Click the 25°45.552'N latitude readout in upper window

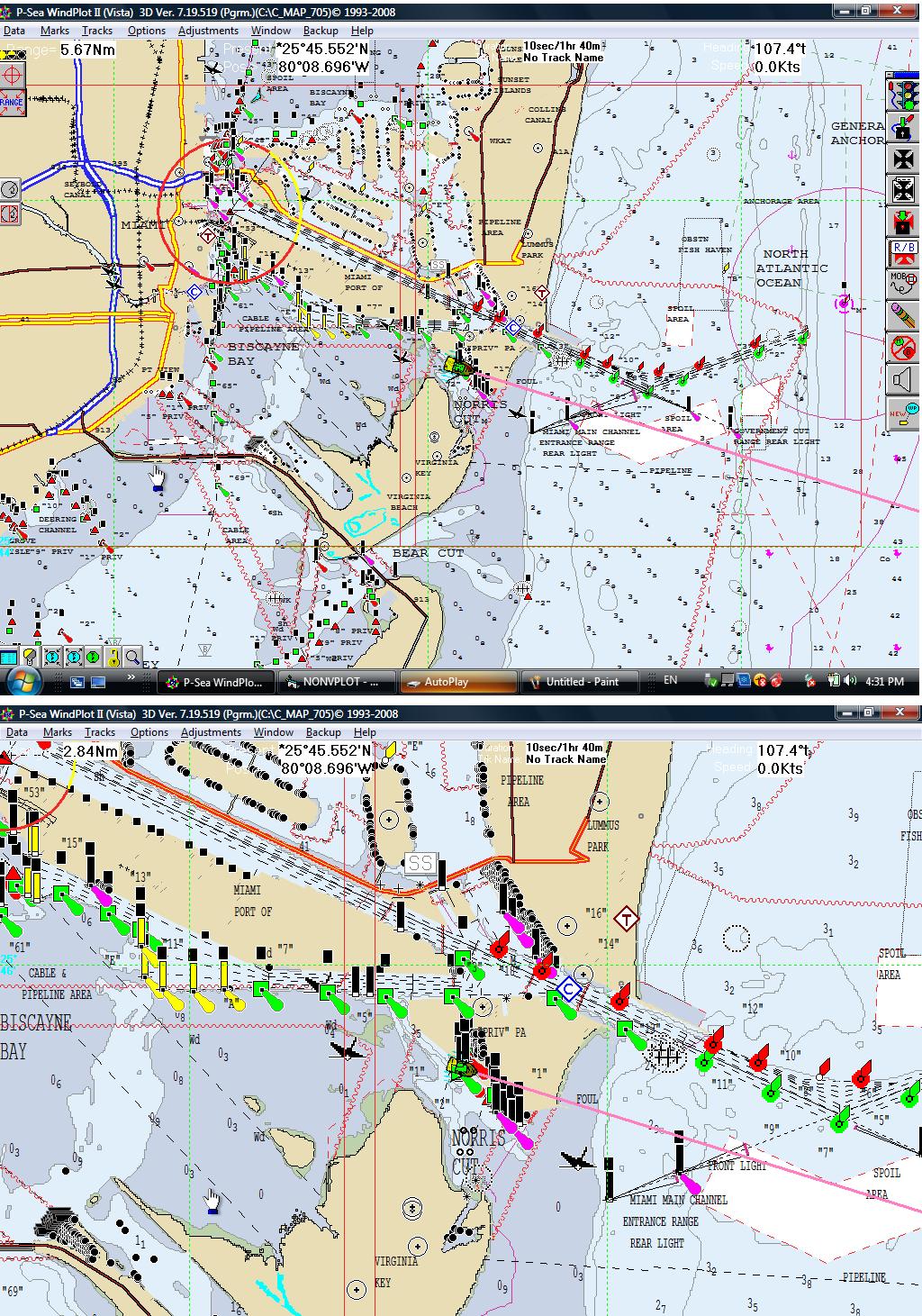pos(321,50)
